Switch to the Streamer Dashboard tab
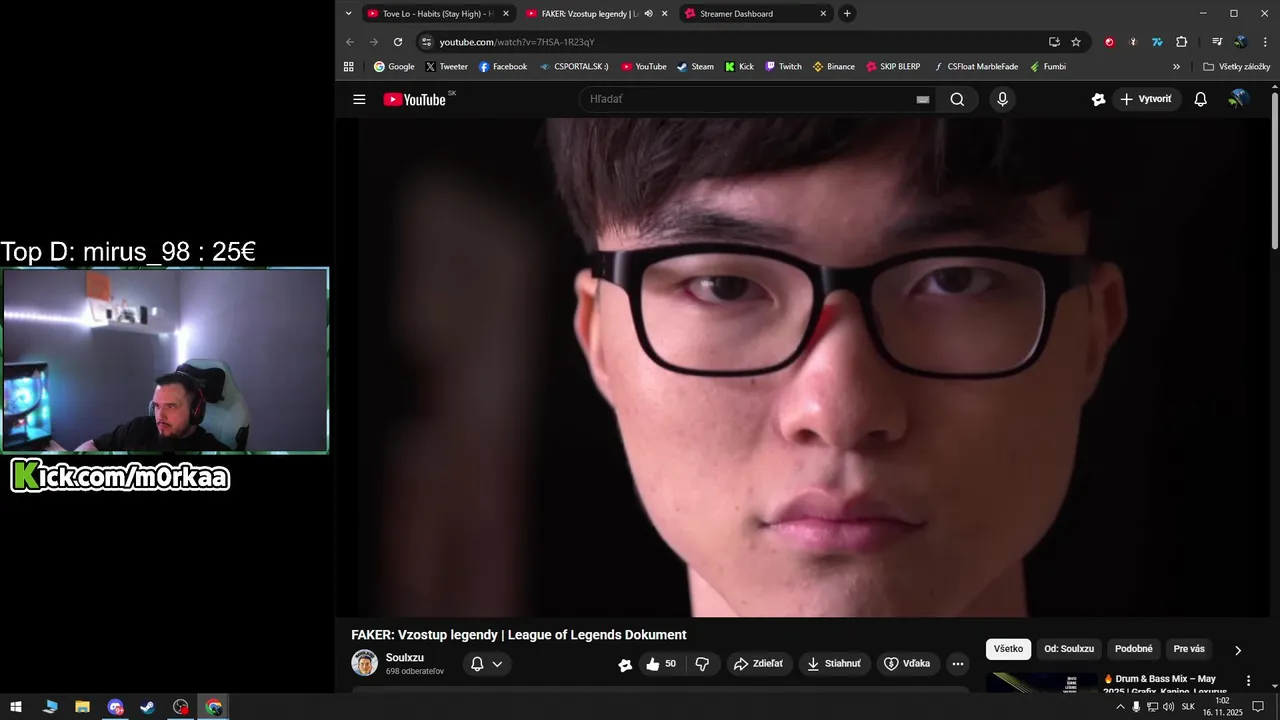Screen dimensions: 1280x720 [755, 14]
